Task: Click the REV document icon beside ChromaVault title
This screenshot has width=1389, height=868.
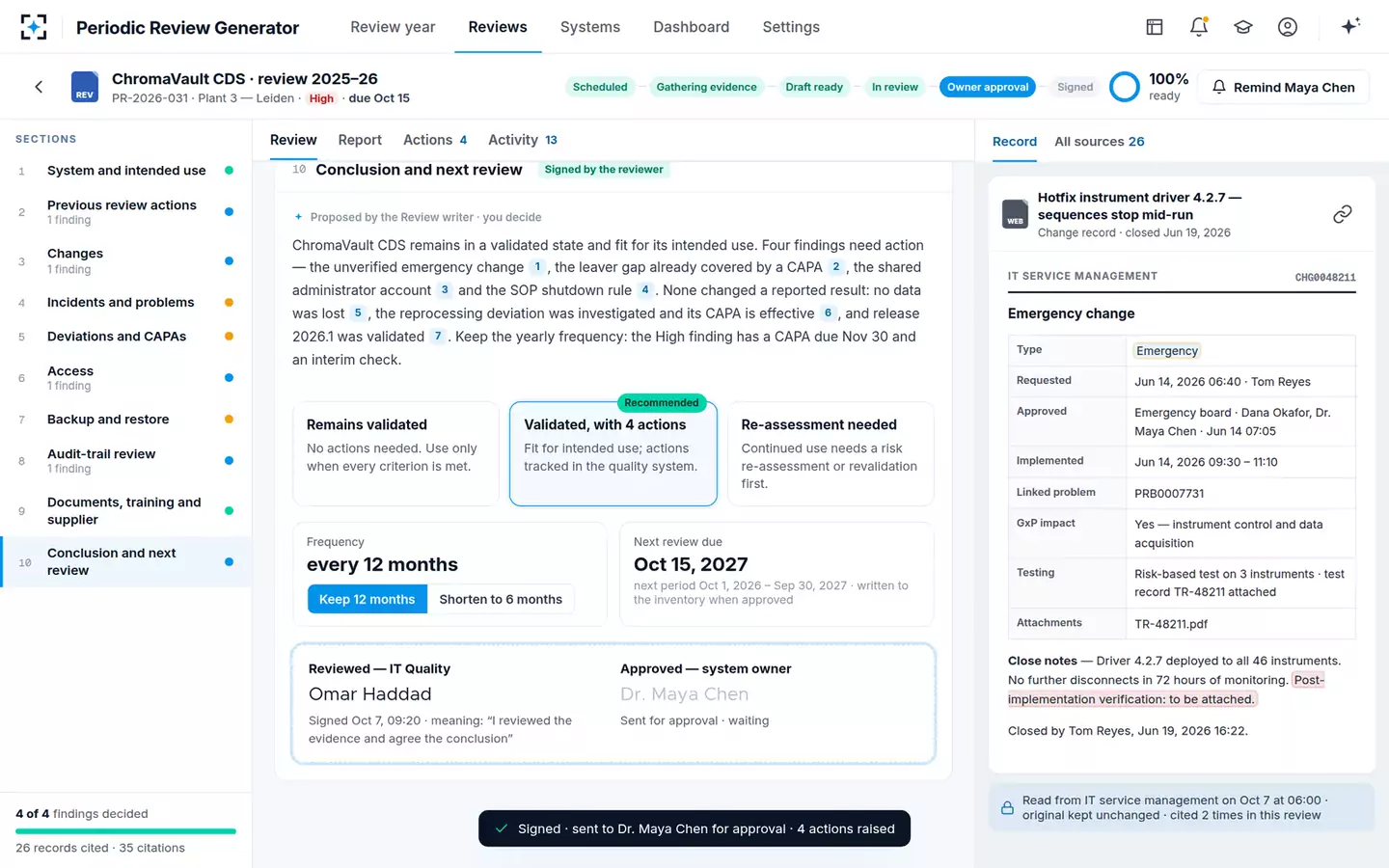Action: click(85, 87)
